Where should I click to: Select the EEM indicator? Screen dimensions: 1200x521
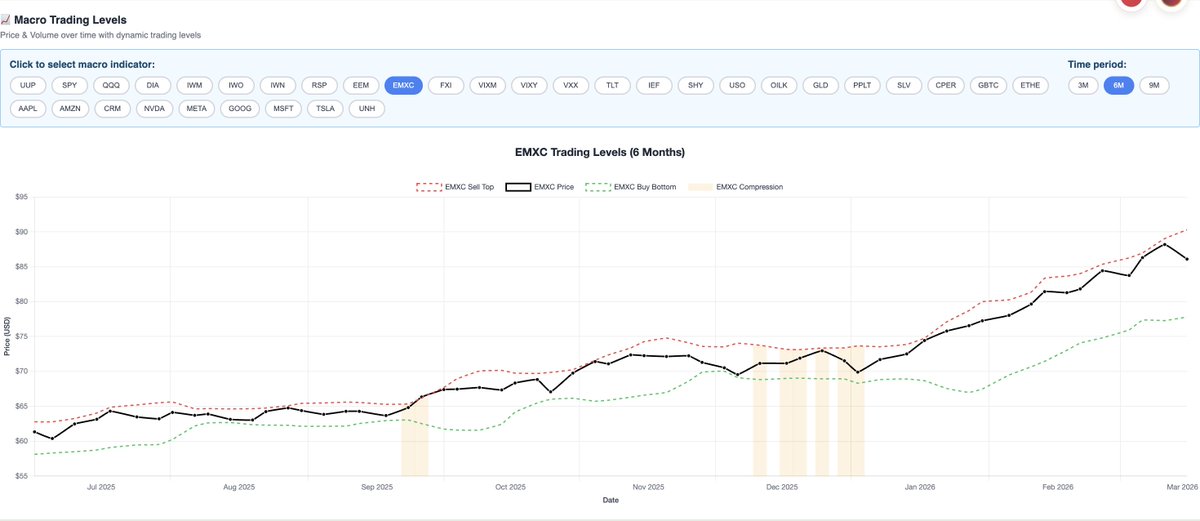(x=361, y=85)
